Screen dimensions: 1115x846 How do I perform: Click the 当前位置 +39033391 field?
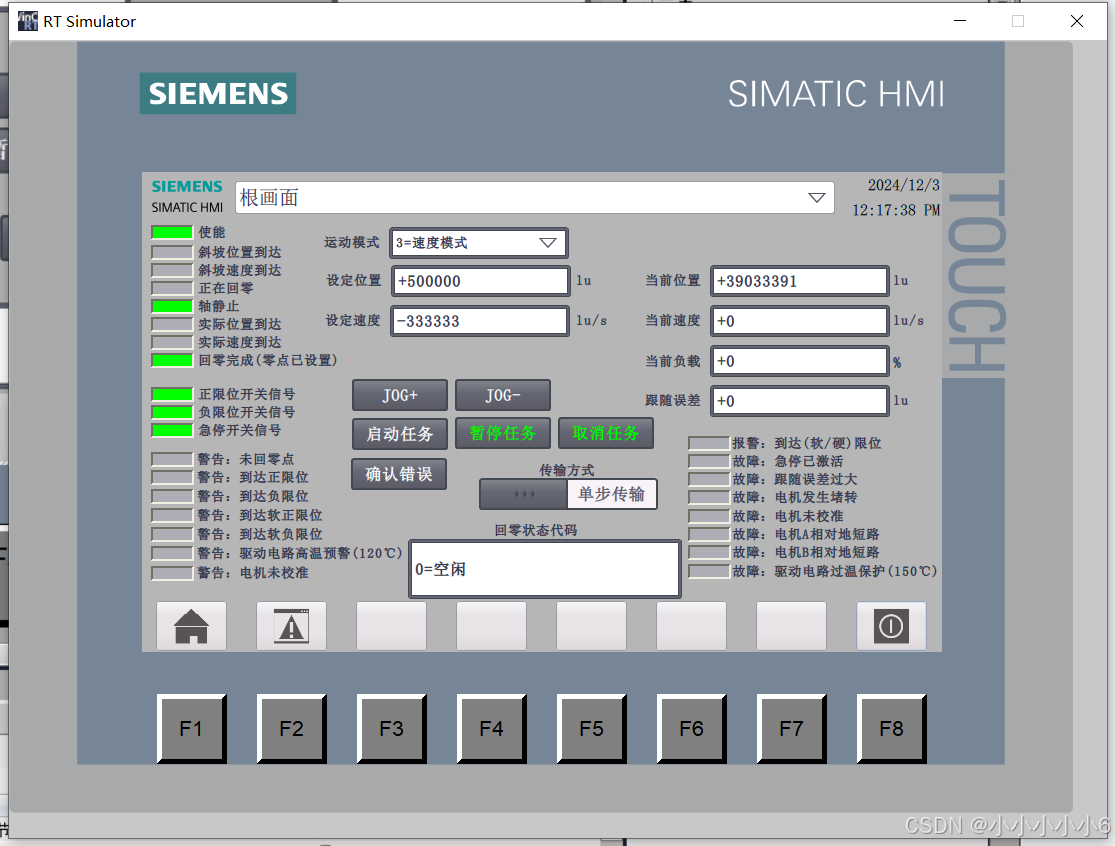[800, 281]
